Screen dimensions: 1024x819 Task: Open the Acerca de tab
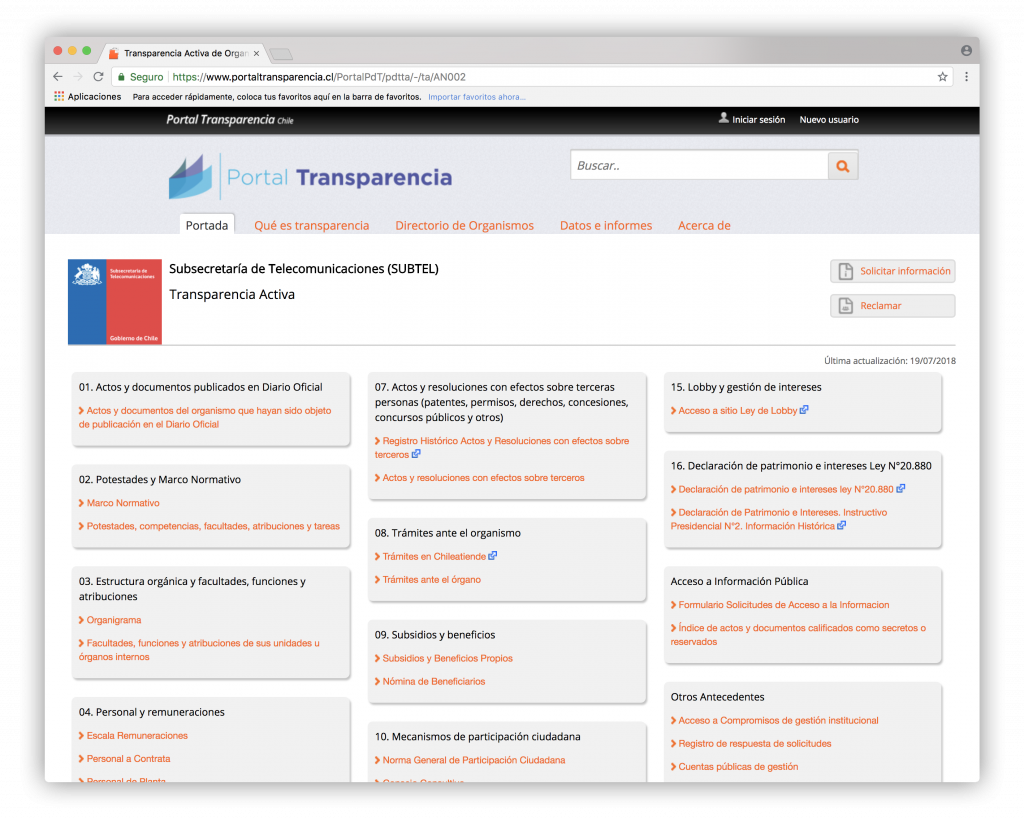click(x=704, y=225)
